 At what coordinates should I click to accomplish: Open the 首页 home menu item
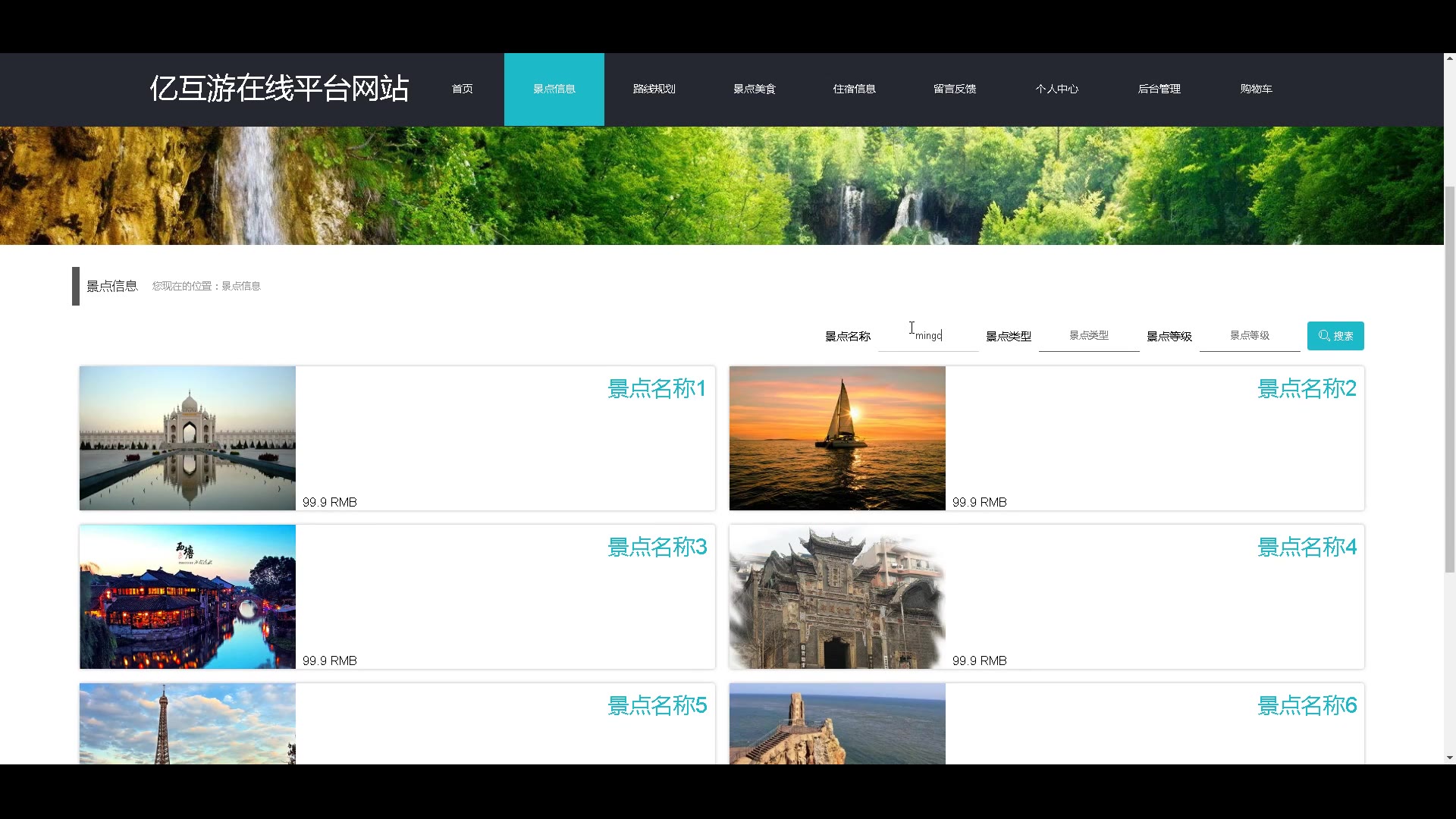(x=462, y=89)
